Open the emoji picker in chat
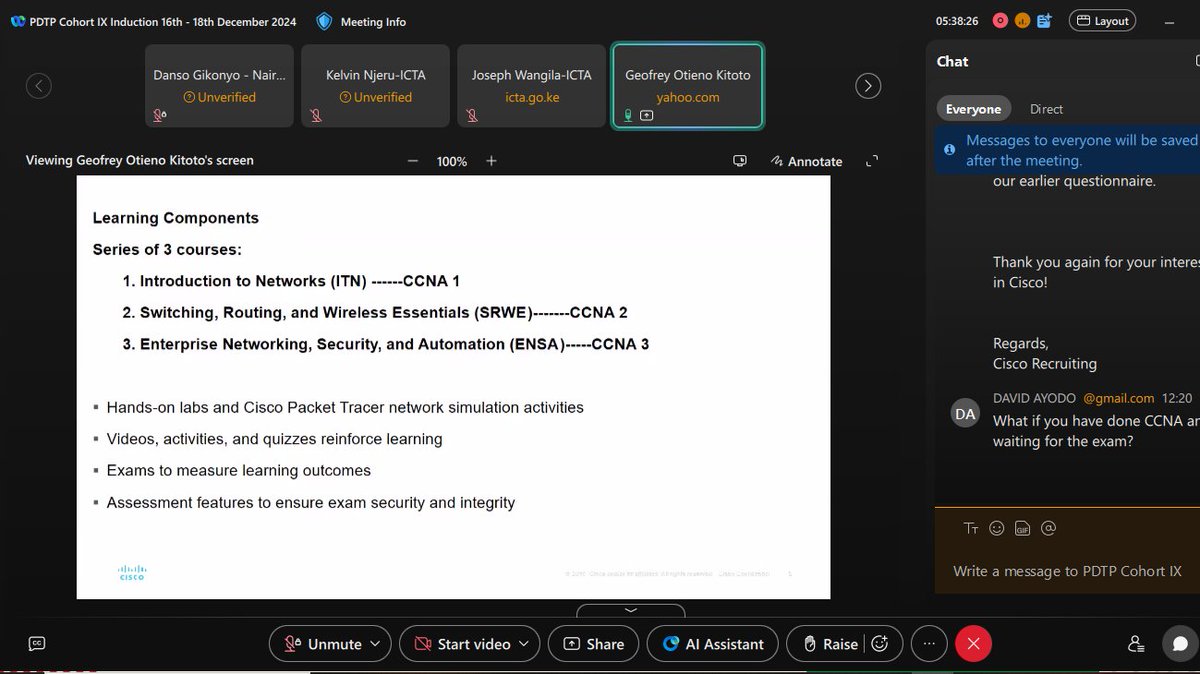This screenshot has width=1200, height=674. pyautogui.click(x=996, y=528)
